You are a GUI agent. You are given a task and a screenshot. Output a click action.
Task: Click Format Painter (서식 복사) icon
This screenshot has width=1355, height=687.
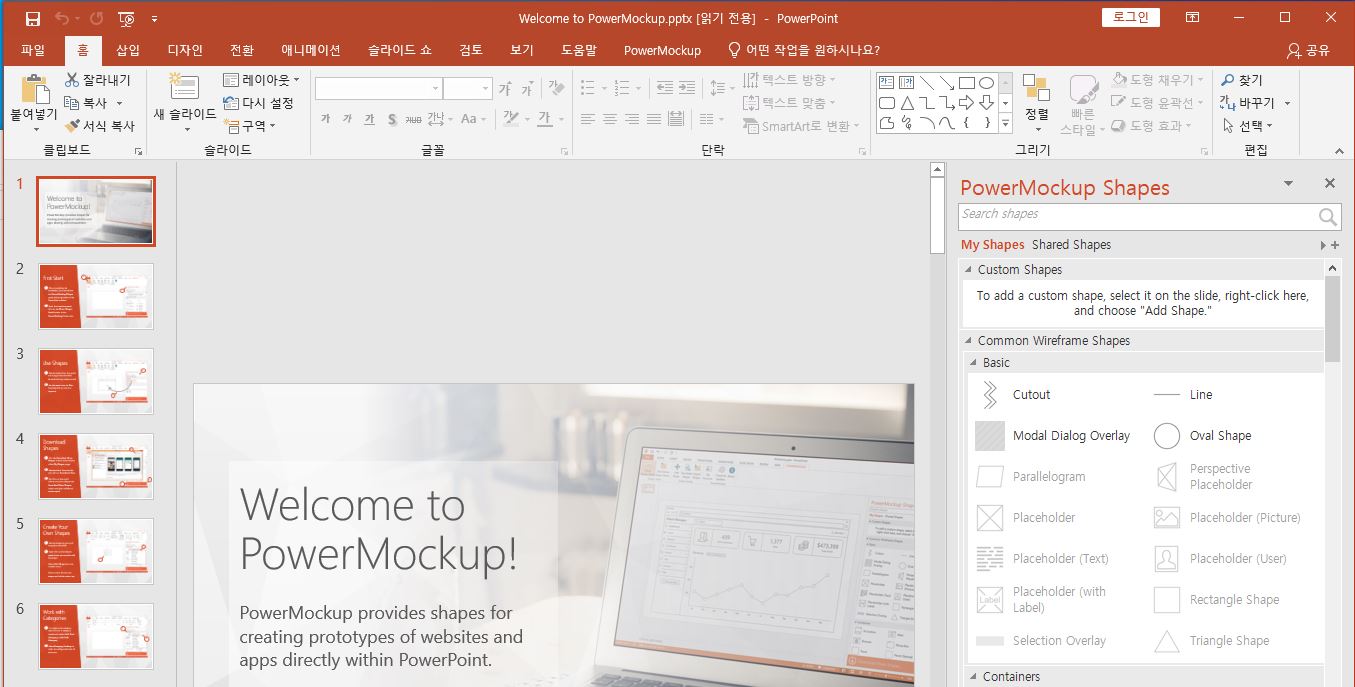(72, 126)
